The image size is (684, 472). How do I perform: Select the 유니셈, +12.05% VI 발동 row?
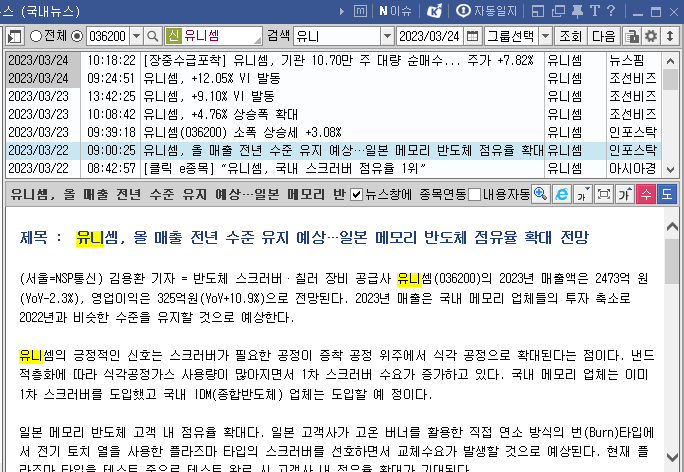pyautogui.click(x=333, y=79)
